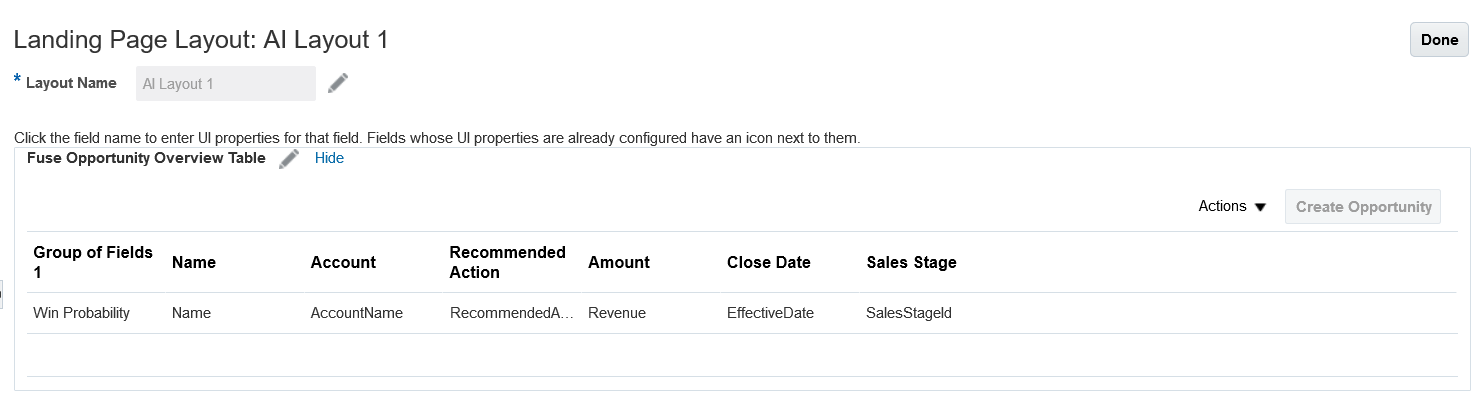Screen dimensions: 1475x409
Task: Edit Fuse Opportunity Overview Table via pencil
Action: [x=289, y=158]
